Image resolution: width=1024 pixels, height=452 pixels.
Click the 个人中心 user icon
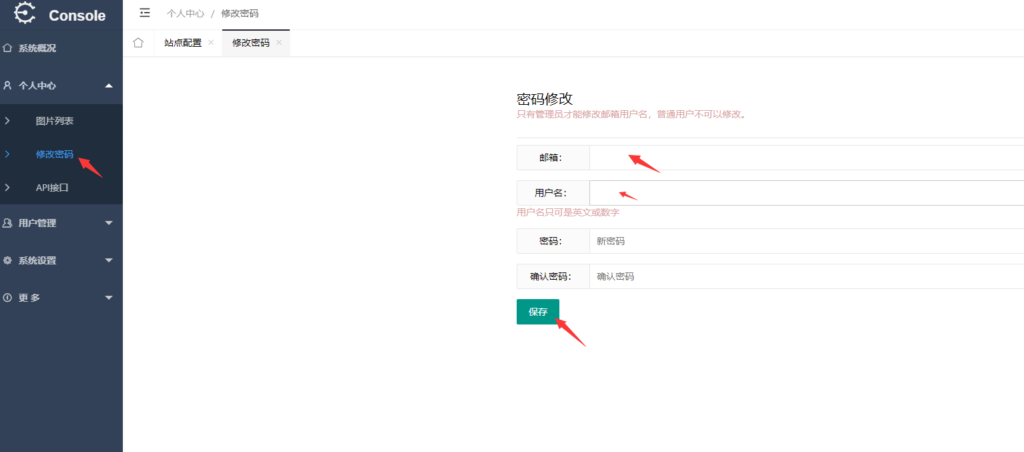coord(8,86)
